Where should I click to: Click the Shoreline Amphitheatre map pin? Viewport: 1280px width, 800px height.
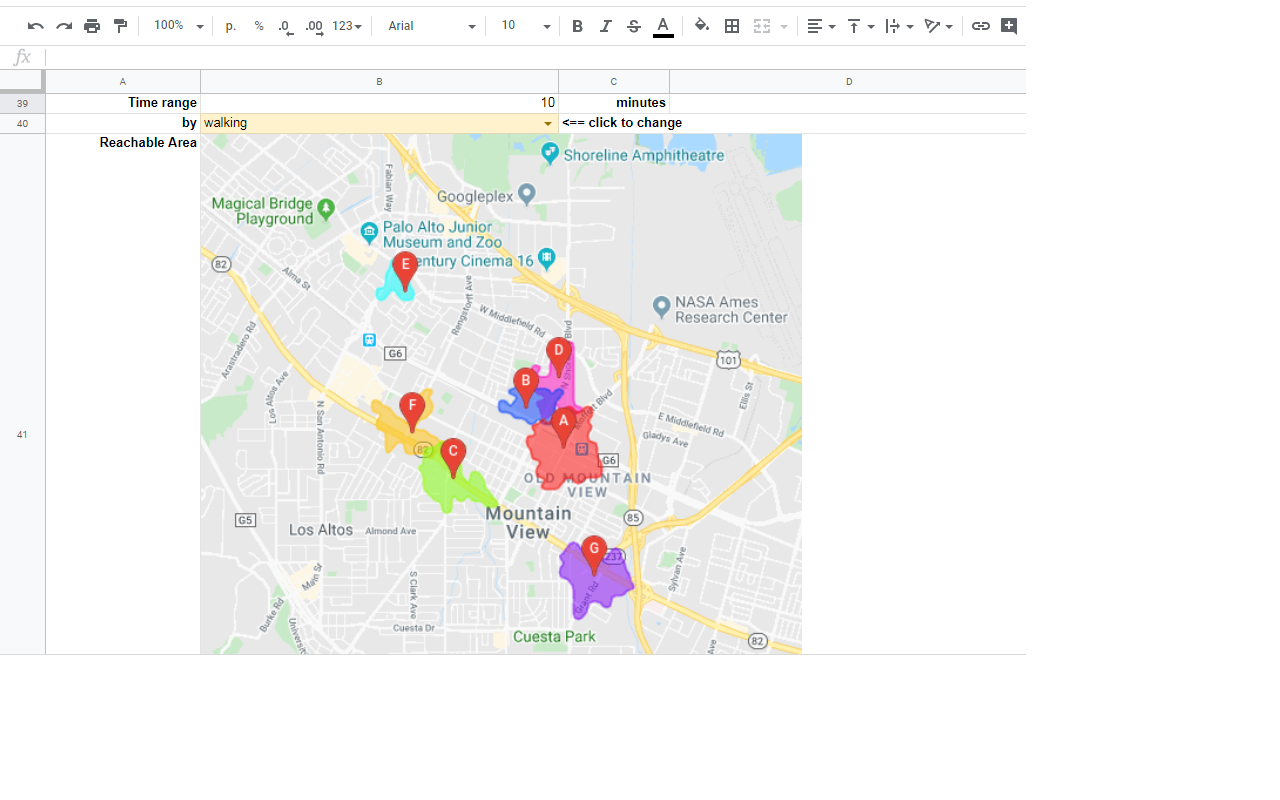549,153
